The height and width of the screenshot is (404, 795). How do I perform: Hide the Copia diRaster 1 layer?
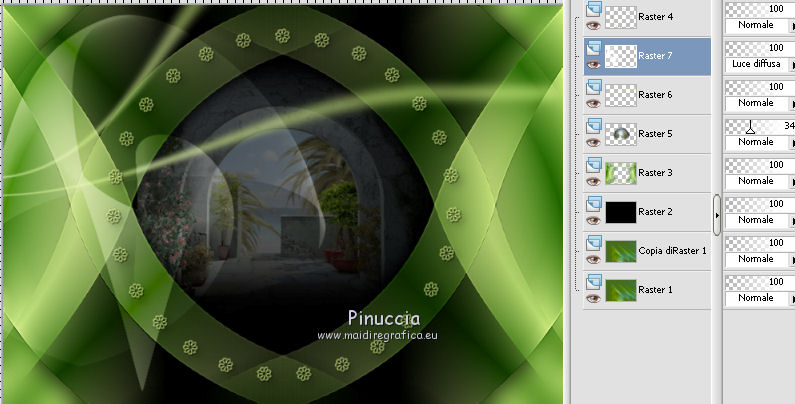pos(593,260)
